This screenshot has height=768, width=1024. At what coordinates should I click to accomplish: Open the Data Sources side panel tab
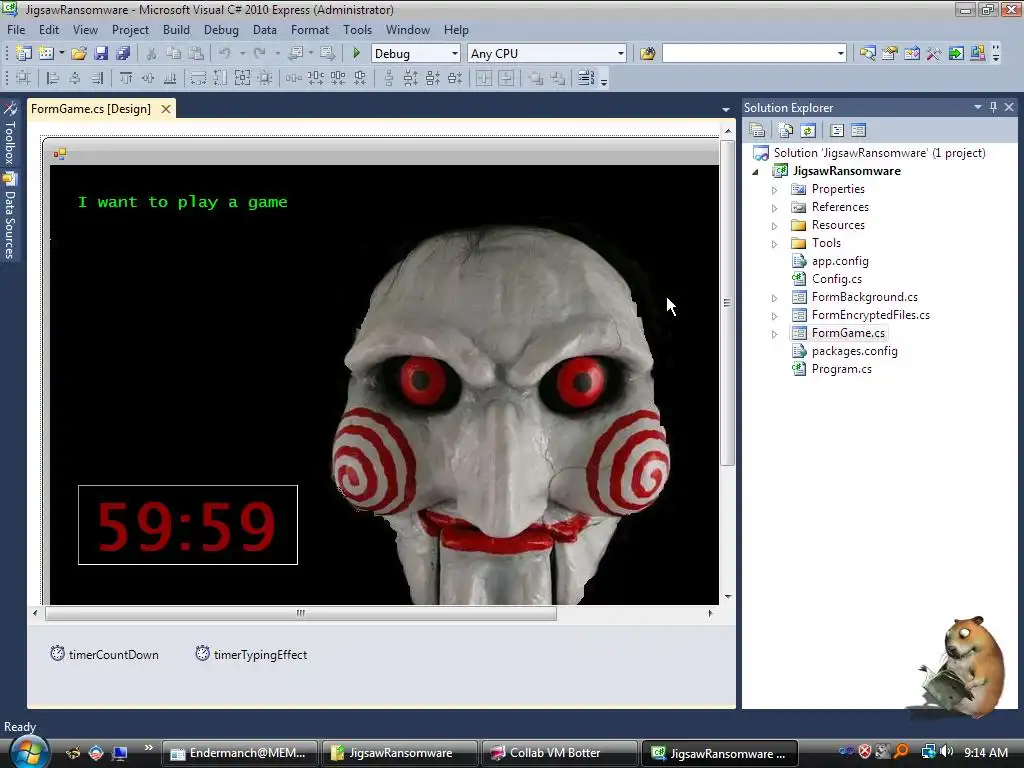(x=10, y=216)
